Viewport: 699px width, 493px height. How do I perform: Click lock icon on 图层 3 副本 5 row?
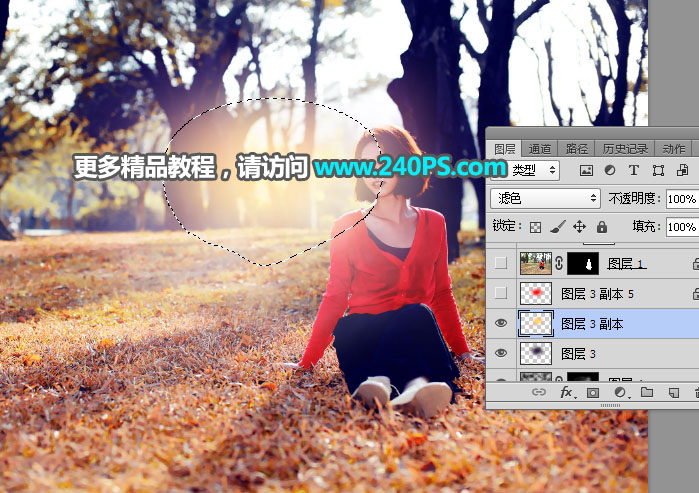tap(695, 294)
